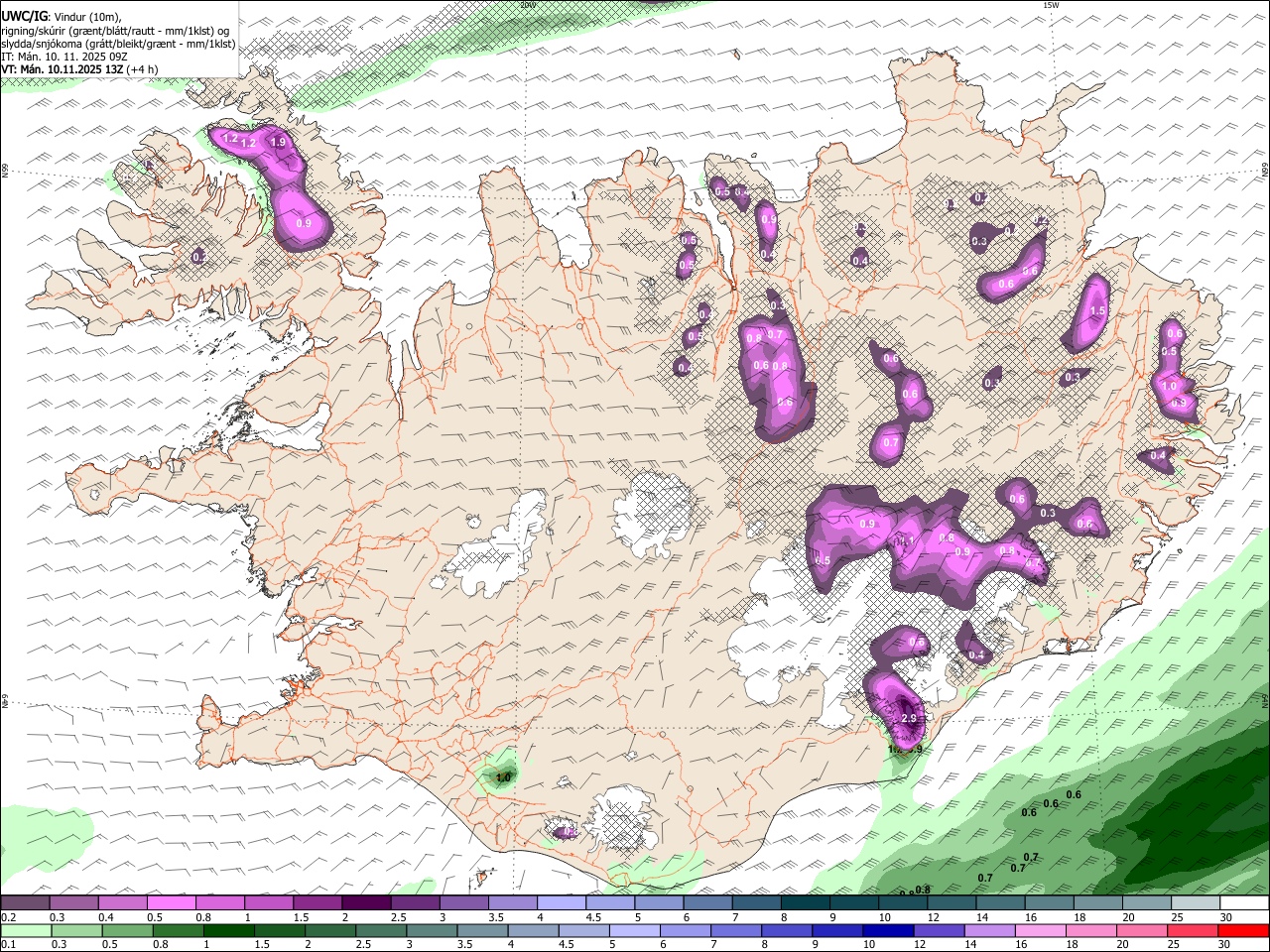Select the 'IT: Mán. 10. 11. 2025 09Z' timestamp
Image resolution: width=1270 pixels, height=952 pixels.
tap(64, 57)
